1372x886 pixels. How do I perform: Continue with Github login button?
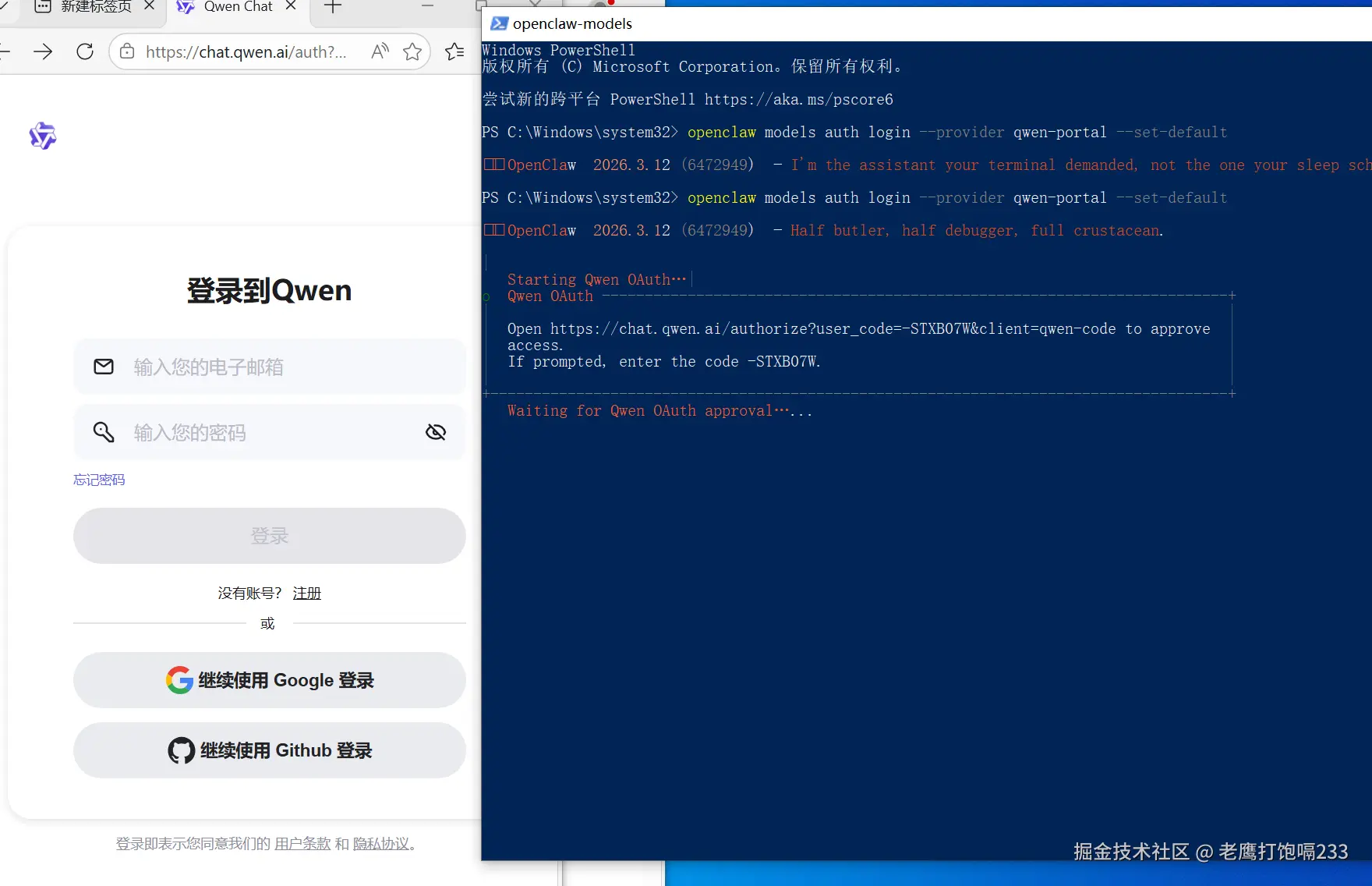[x=270, y=750]
